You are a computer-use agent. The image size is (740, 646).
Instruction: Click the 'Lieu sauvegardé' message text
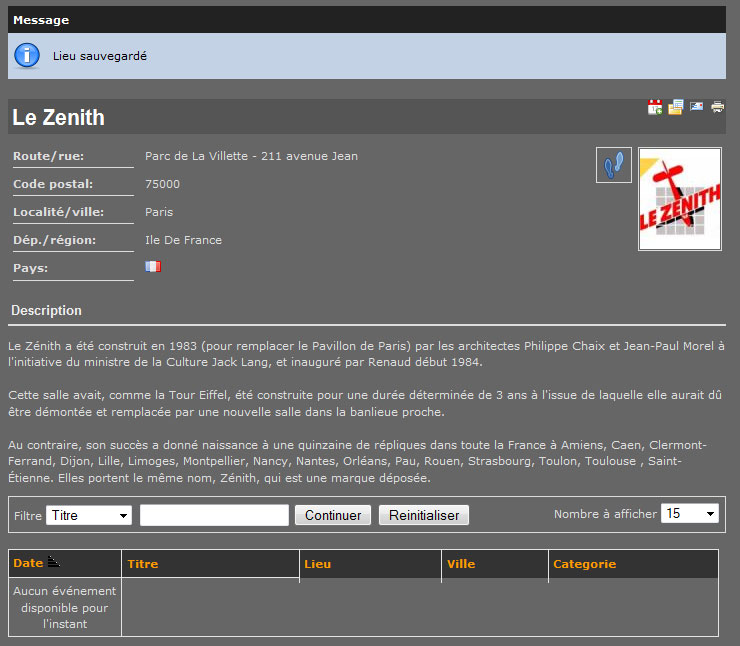coord(100,56)
